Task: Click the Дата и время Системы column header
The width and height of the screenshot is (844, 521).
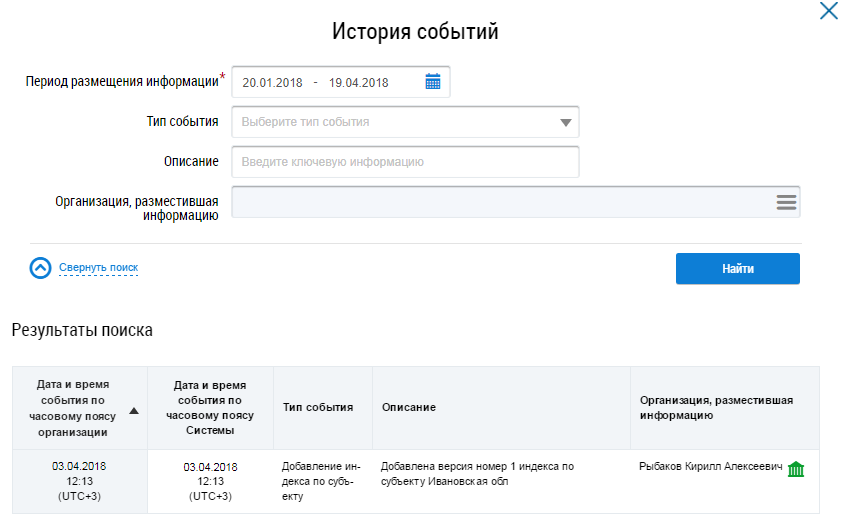Action: pos(210,407)
